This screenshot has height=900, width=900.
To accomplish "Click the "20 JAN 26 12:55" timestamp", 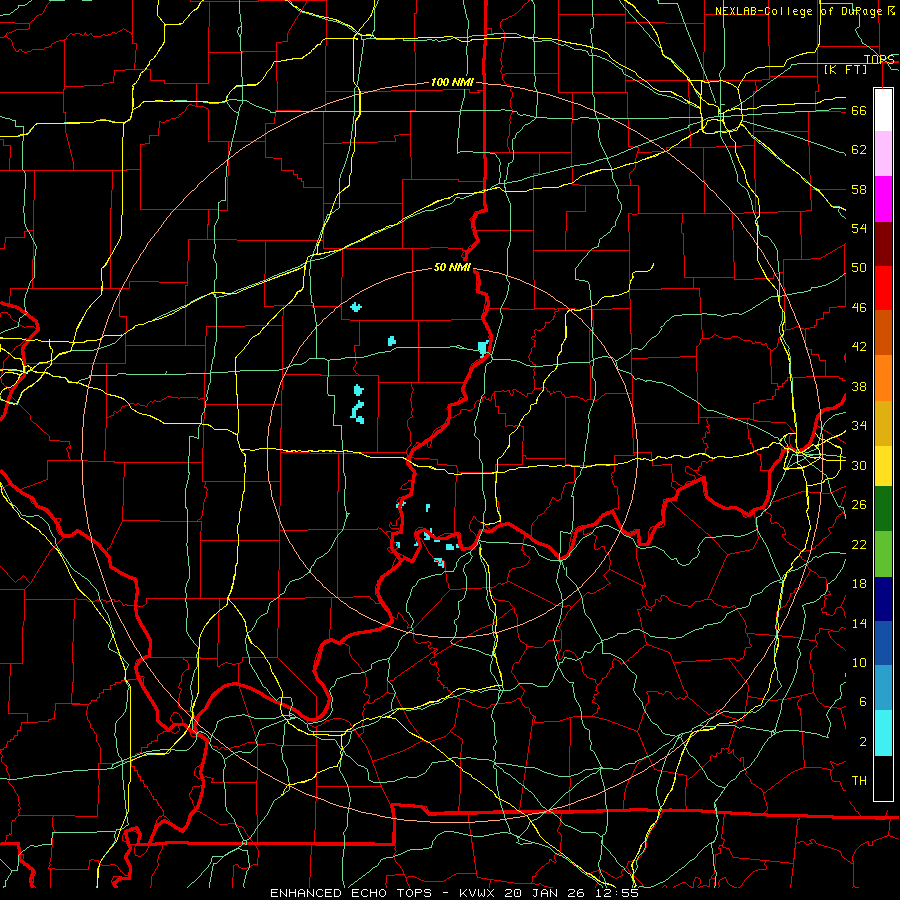I will [572, 893].
